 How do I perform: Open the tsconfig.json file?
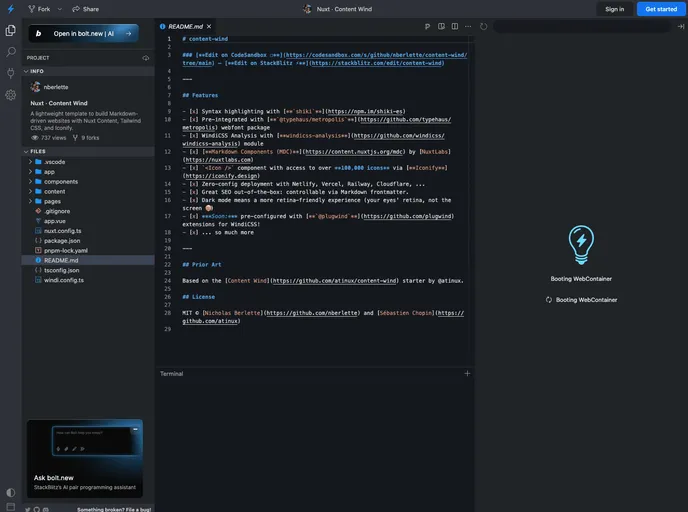click(x=88, y=270)
